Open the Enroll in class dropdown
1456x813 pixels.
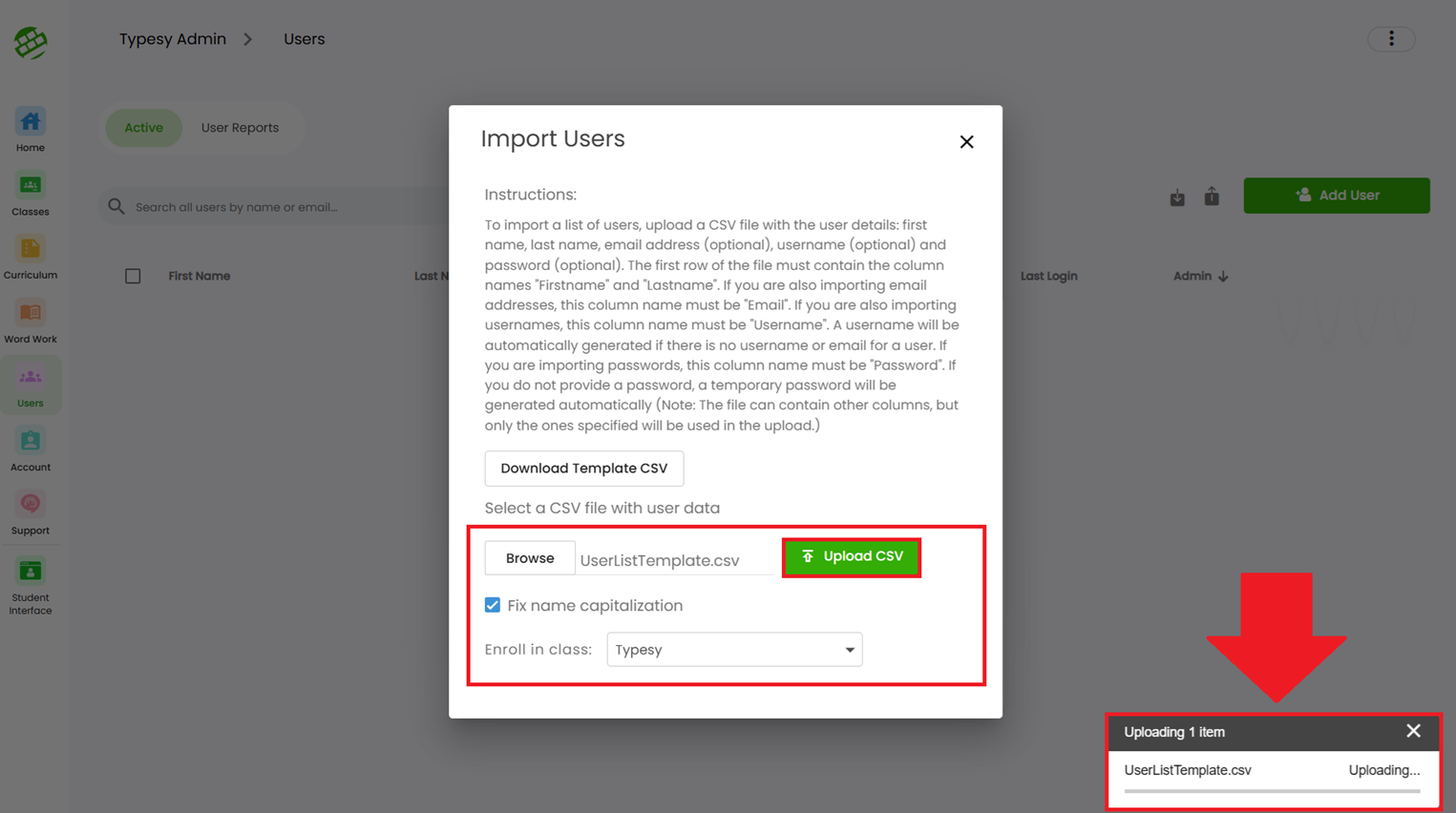point(734,650)
